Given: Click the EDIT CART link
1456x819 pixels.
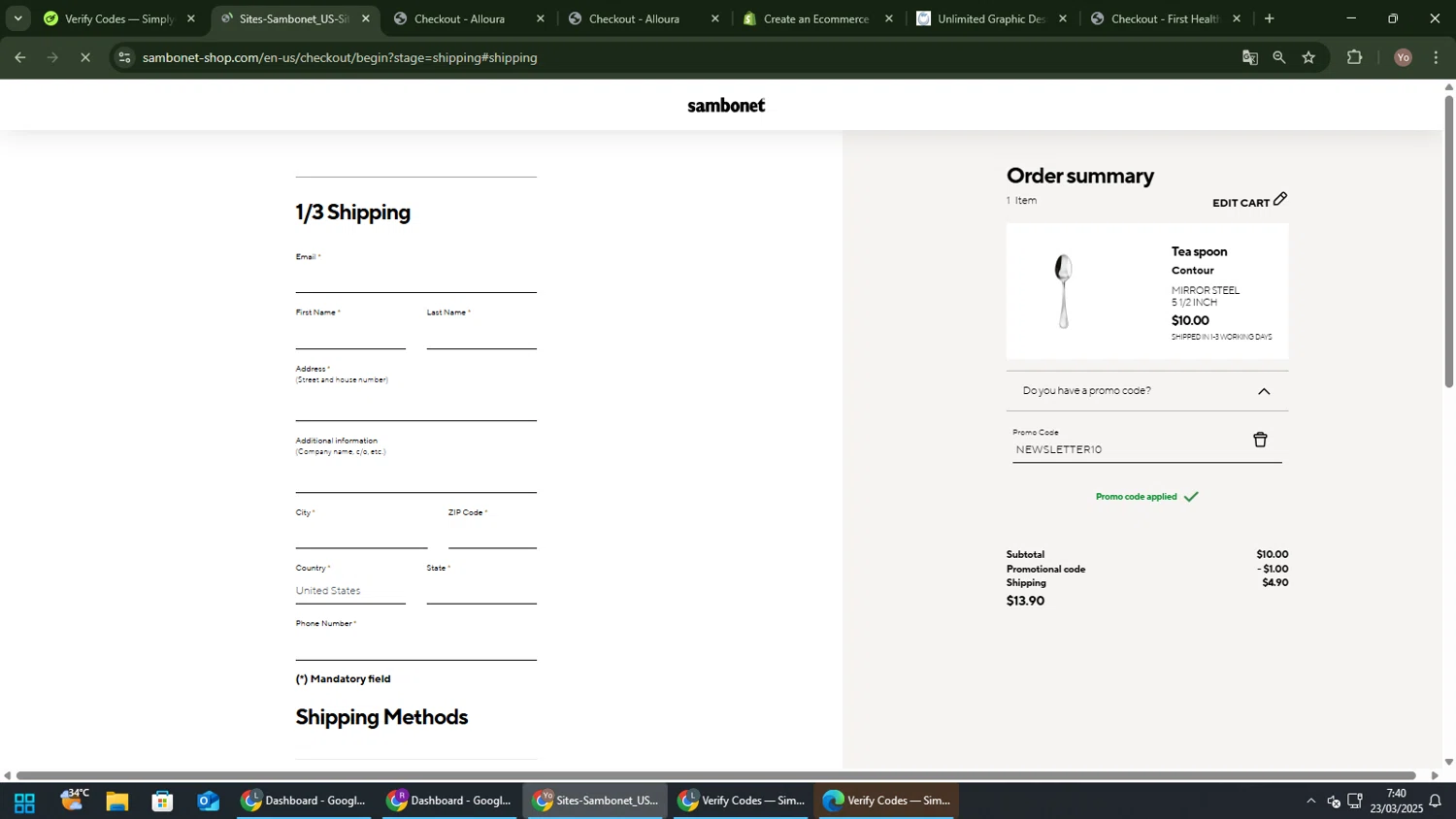Looking at the screenshot, I should 1241,203.
